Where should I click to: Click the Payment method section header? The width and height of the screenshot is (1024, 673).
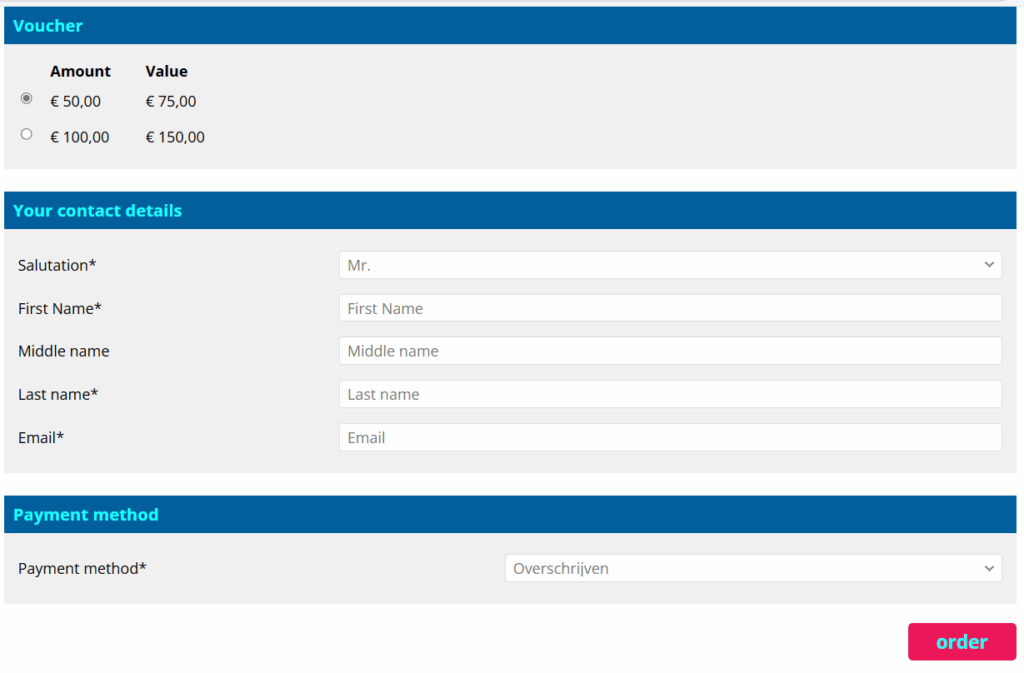510,514
